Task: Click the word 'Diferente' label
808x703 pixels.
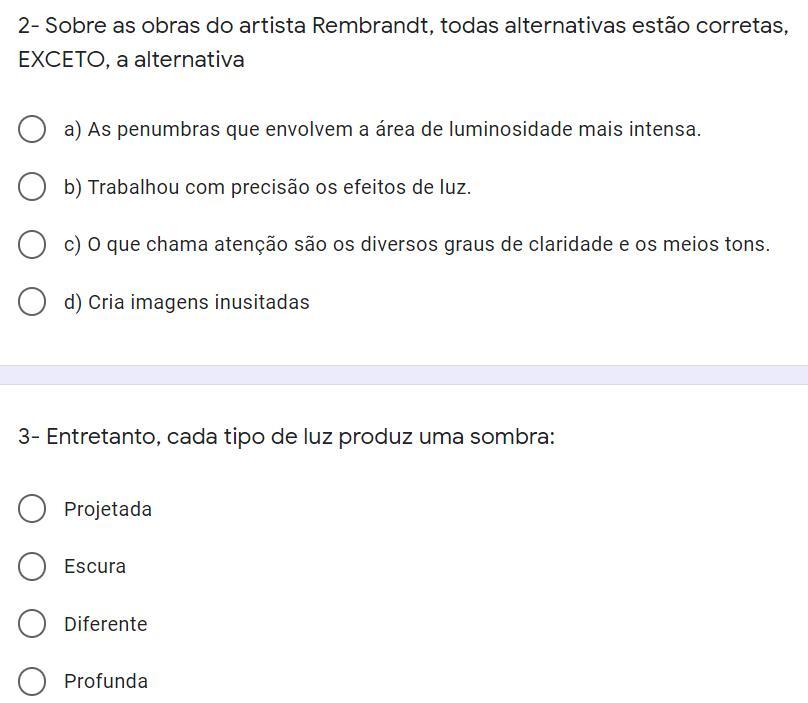Action: (x=105, y=625)
